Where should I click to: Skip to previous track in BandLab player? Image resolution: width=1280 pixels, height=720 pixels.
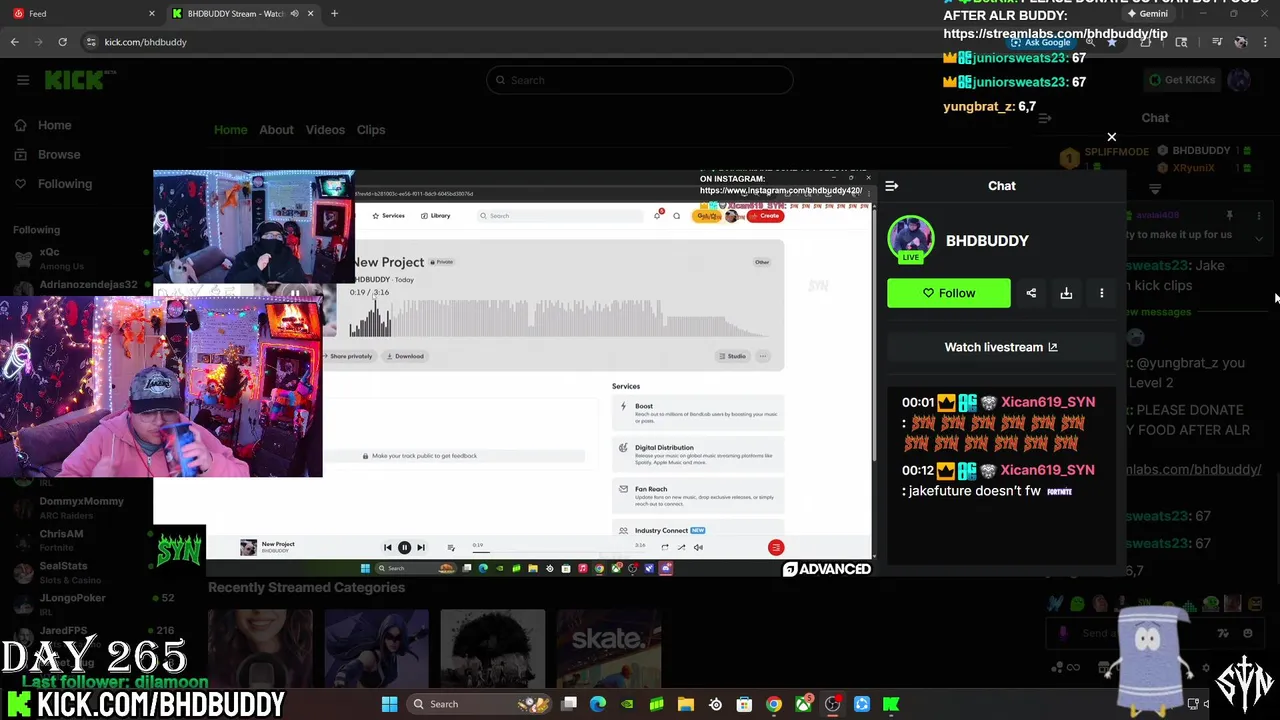(x=388, y=548)
